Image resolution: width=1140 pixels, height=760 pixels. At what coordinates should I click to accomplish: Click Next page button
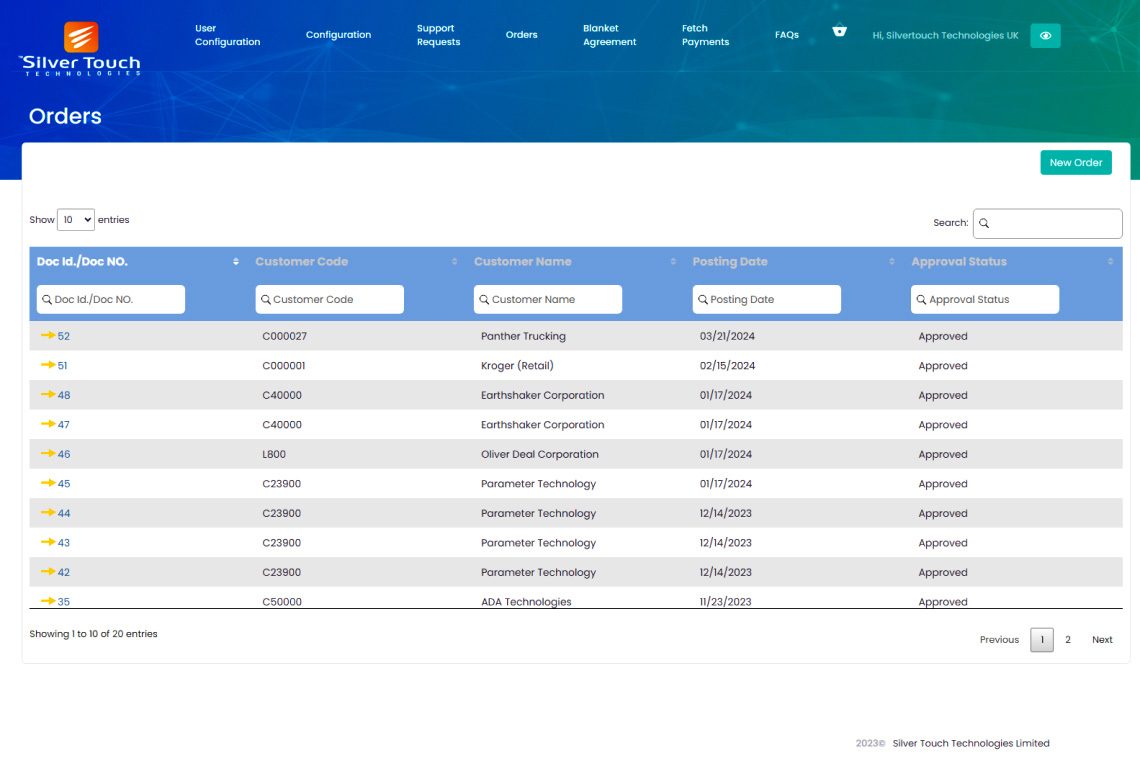1101,640
